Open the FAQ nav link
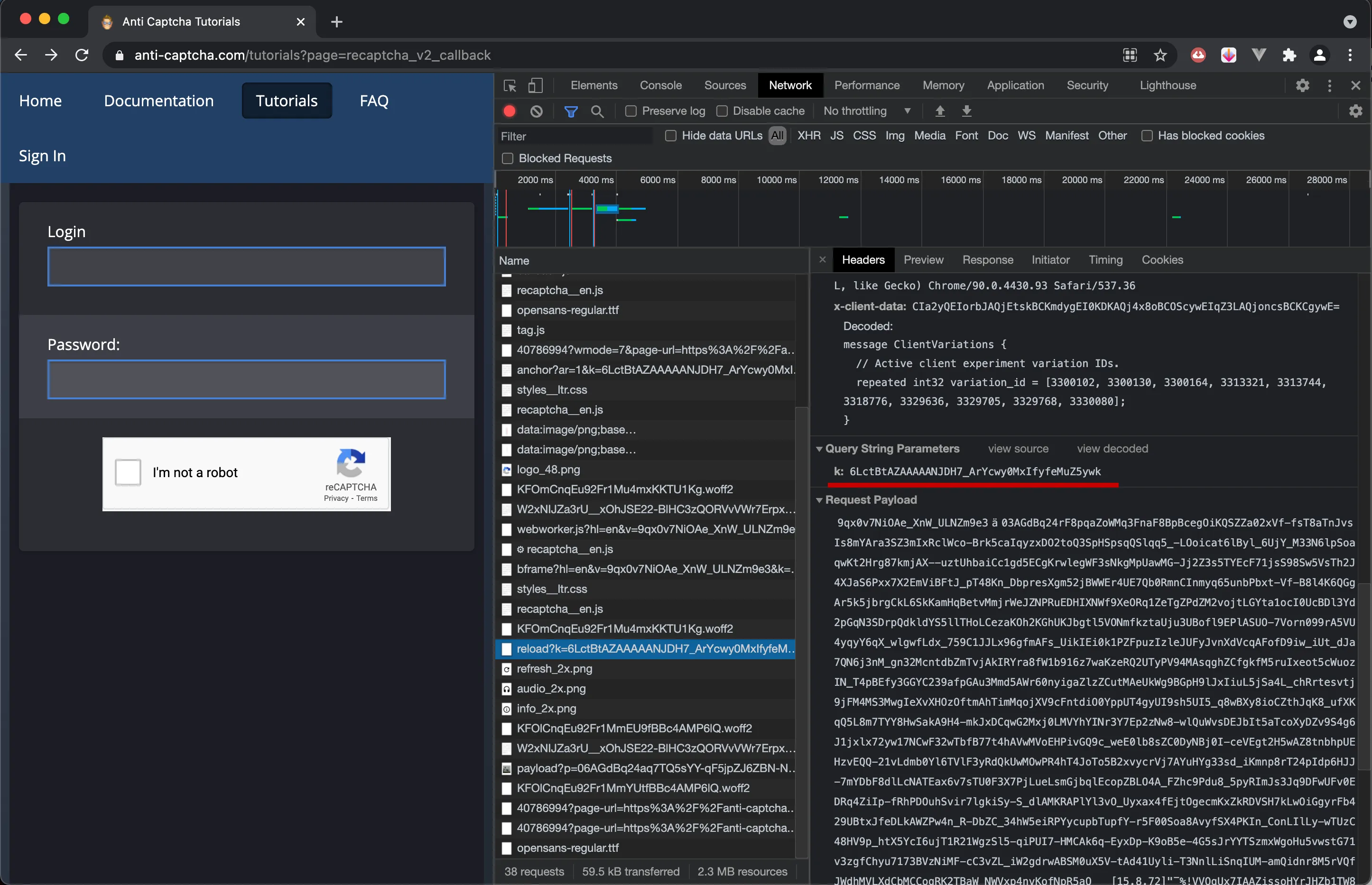1372x885 pixels. [374, 101]
